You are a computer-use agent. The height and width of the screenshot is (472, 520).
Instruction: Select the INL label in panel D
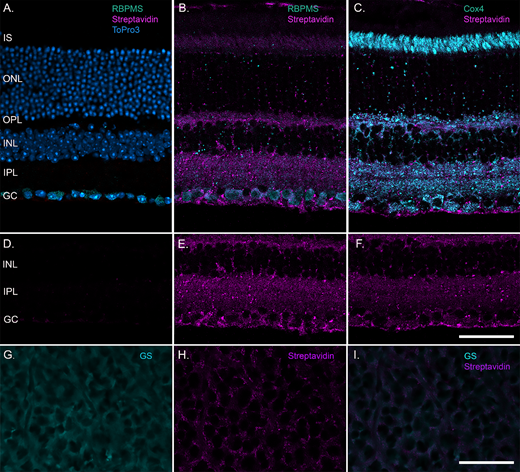(10, 264)
